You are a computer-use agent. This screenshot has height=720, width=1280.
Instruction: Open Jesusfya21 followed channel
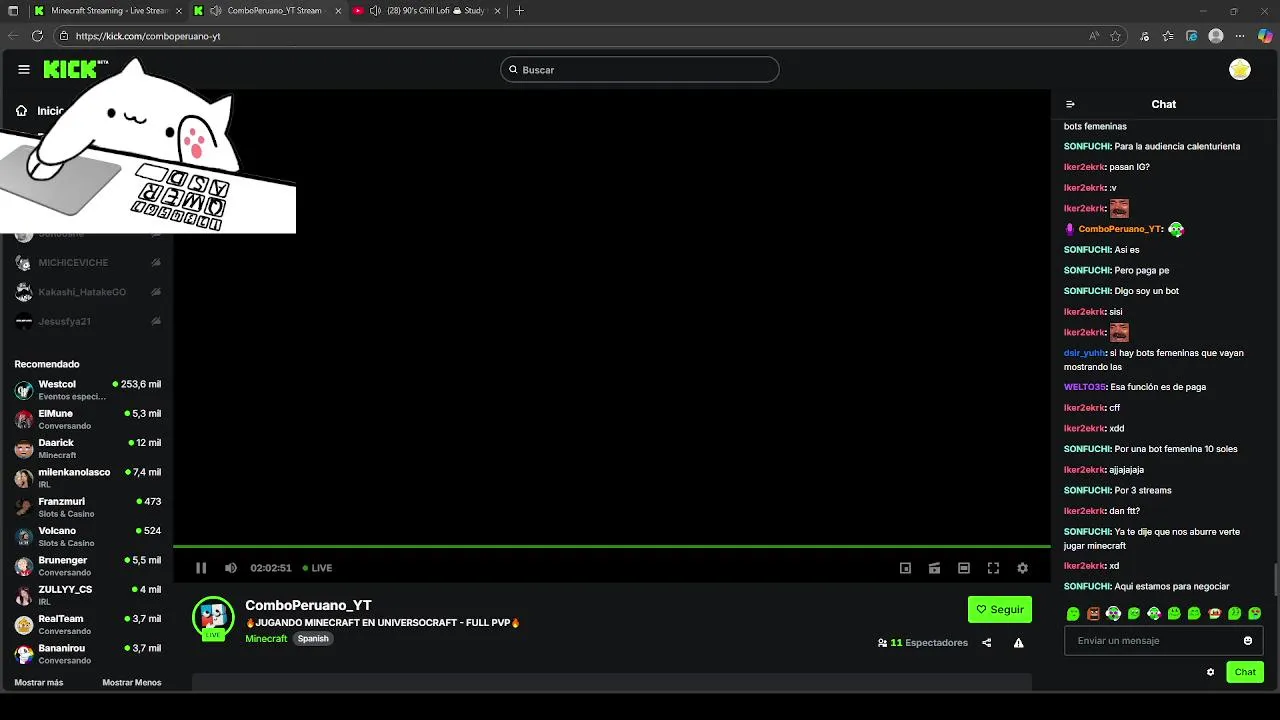87,321
